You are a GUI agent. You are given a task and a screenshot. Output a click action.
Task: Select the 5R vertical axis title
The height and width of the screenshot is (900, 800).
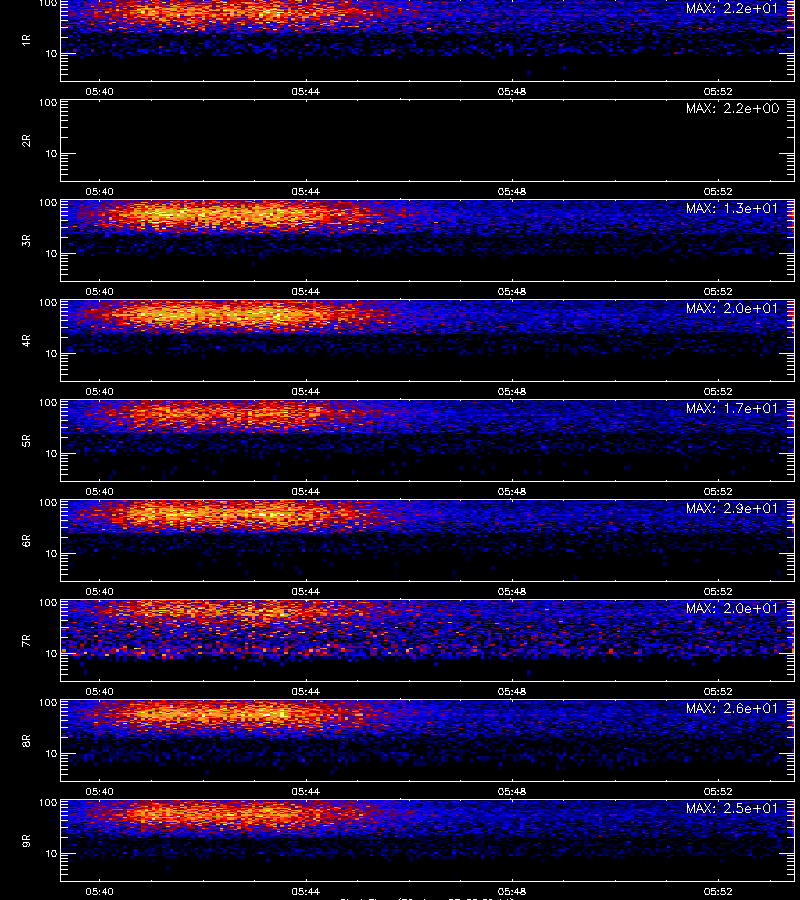26,440
